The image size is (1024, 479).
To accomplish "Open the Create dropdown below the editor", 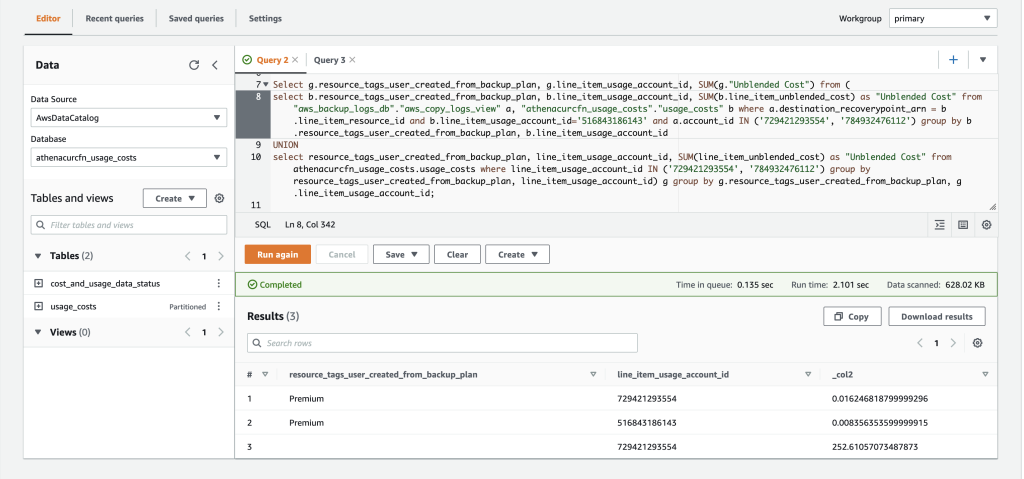I will tap(517, 254).
